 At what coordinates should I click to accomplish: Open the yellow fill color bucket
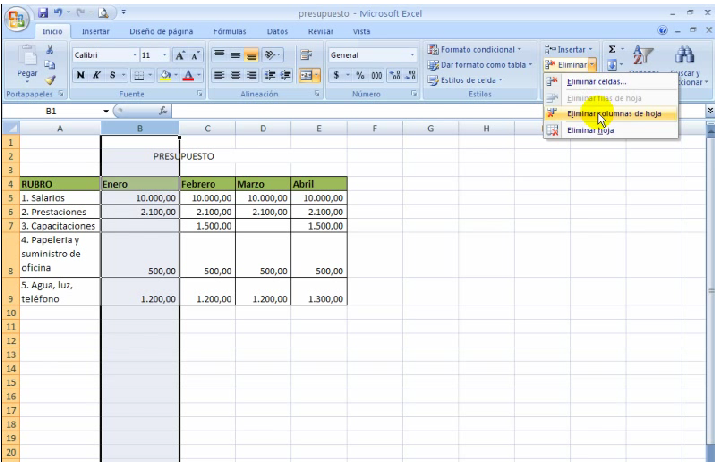click(168, 75)
